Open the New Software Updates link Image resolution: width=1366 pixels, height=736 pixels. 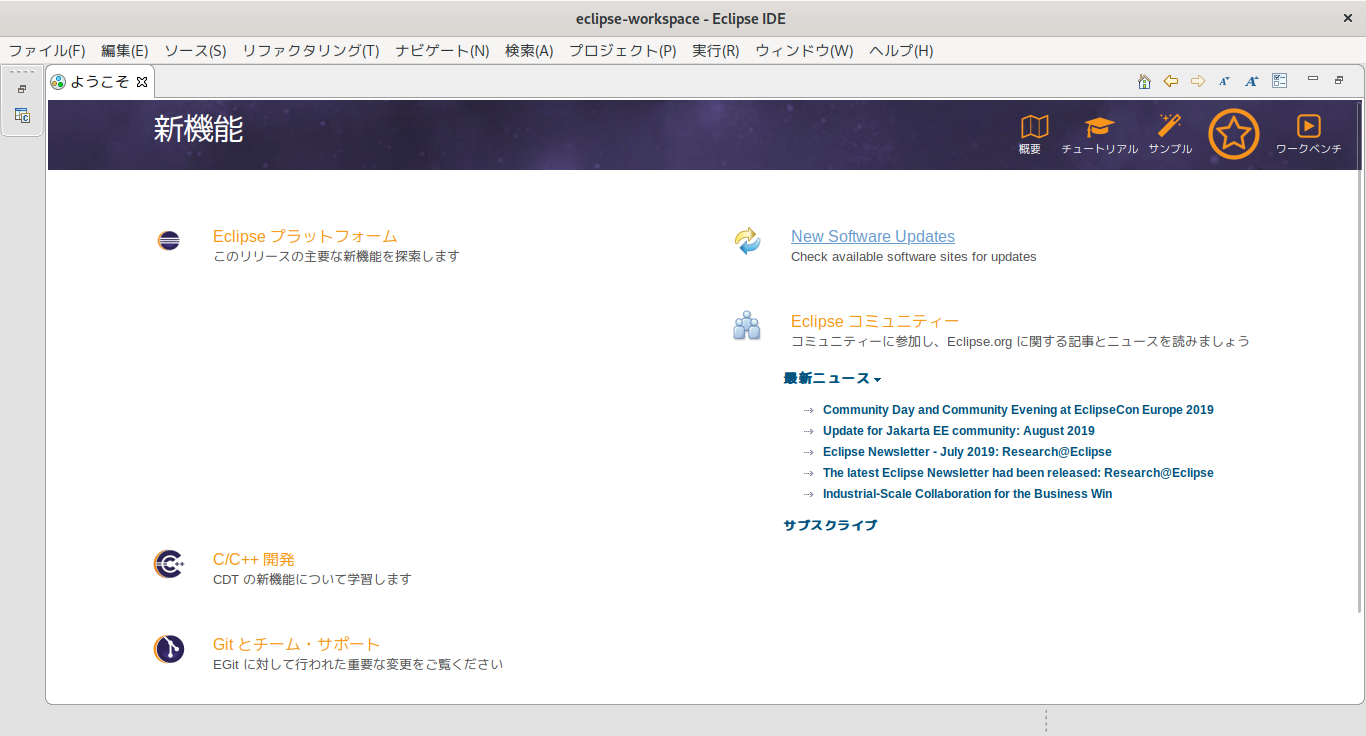[873, 237]
